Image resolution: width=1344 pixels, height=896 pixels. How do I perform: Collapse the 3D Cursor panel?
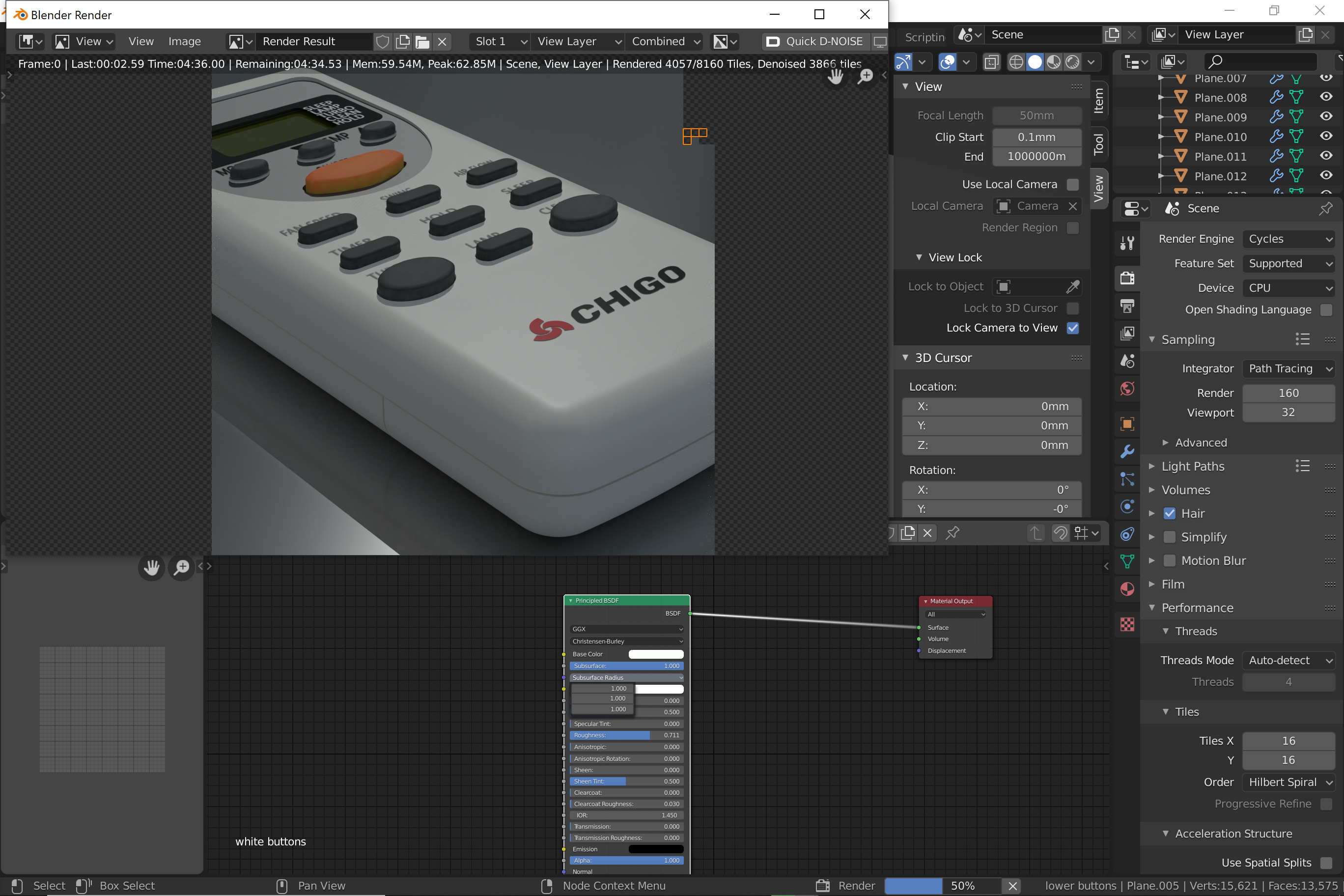[x=942, y=358]
